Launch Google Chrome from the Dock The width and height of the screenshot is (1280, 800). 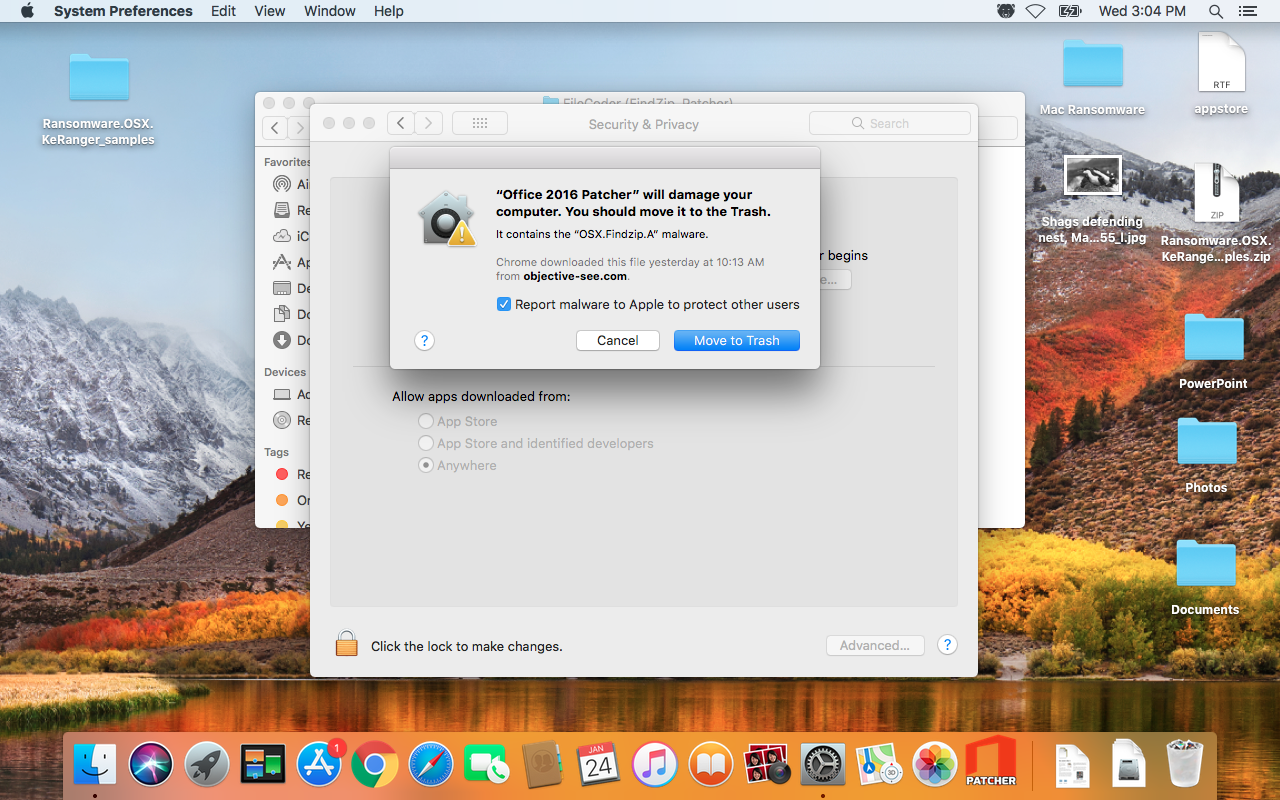(x=375, y=765)
